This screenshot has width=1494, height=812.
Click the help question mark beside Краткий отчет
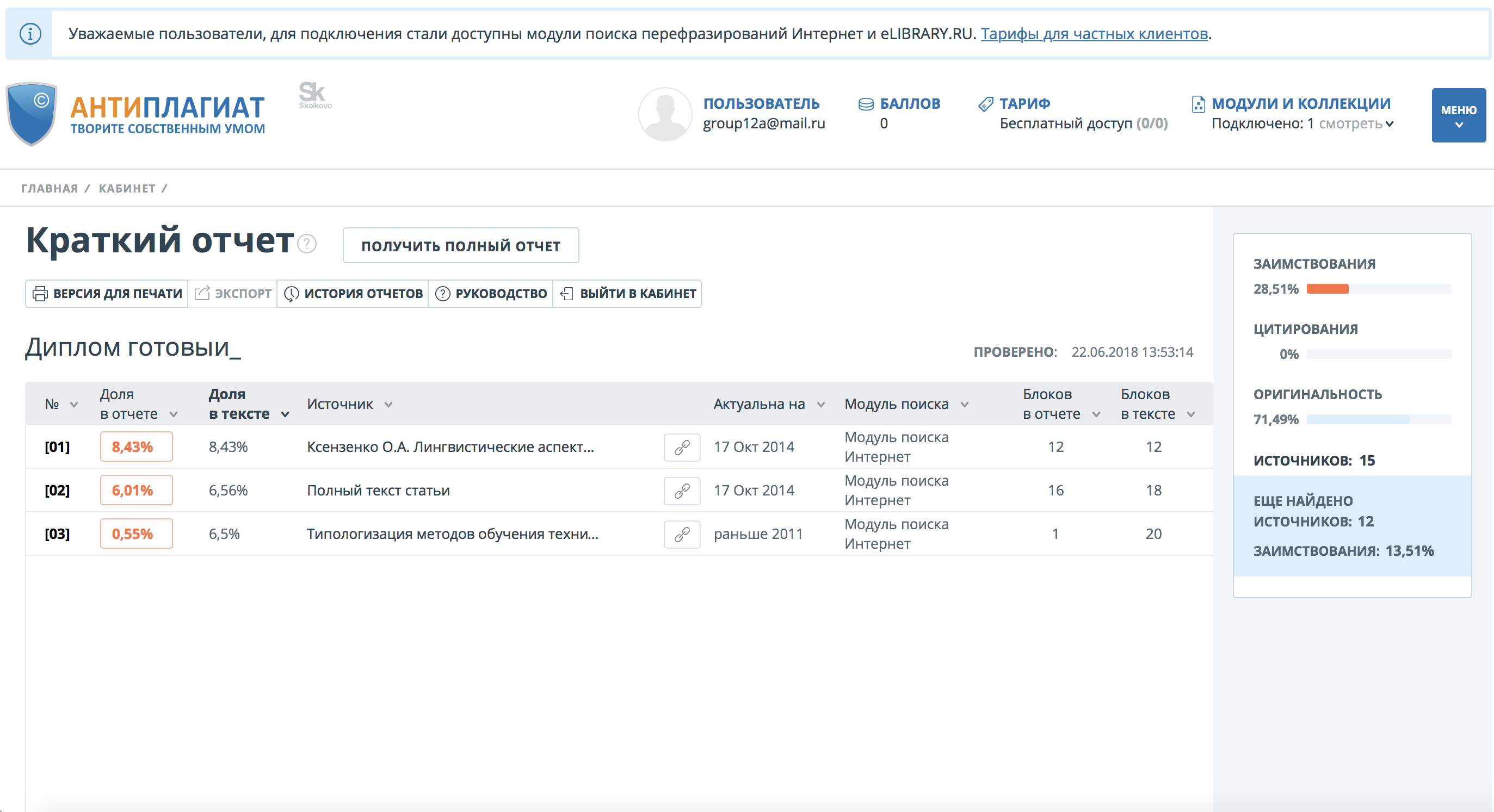point(307,244)
